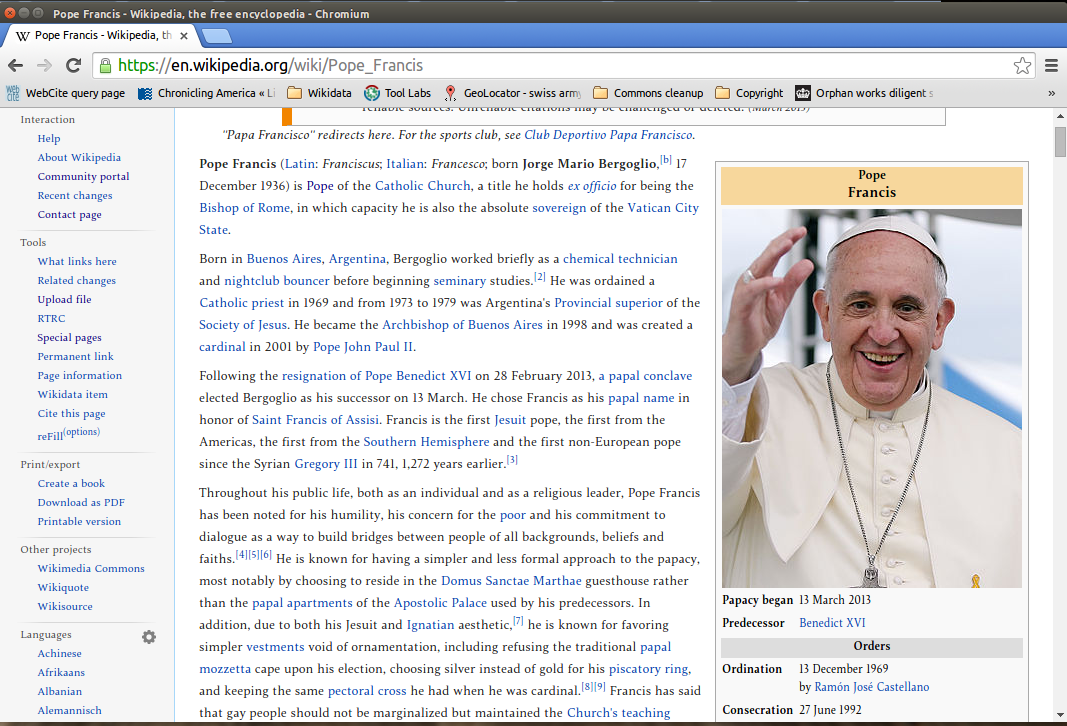Show more bookmarks with the chevron

pyautogui.click(x=1051, y=93)
